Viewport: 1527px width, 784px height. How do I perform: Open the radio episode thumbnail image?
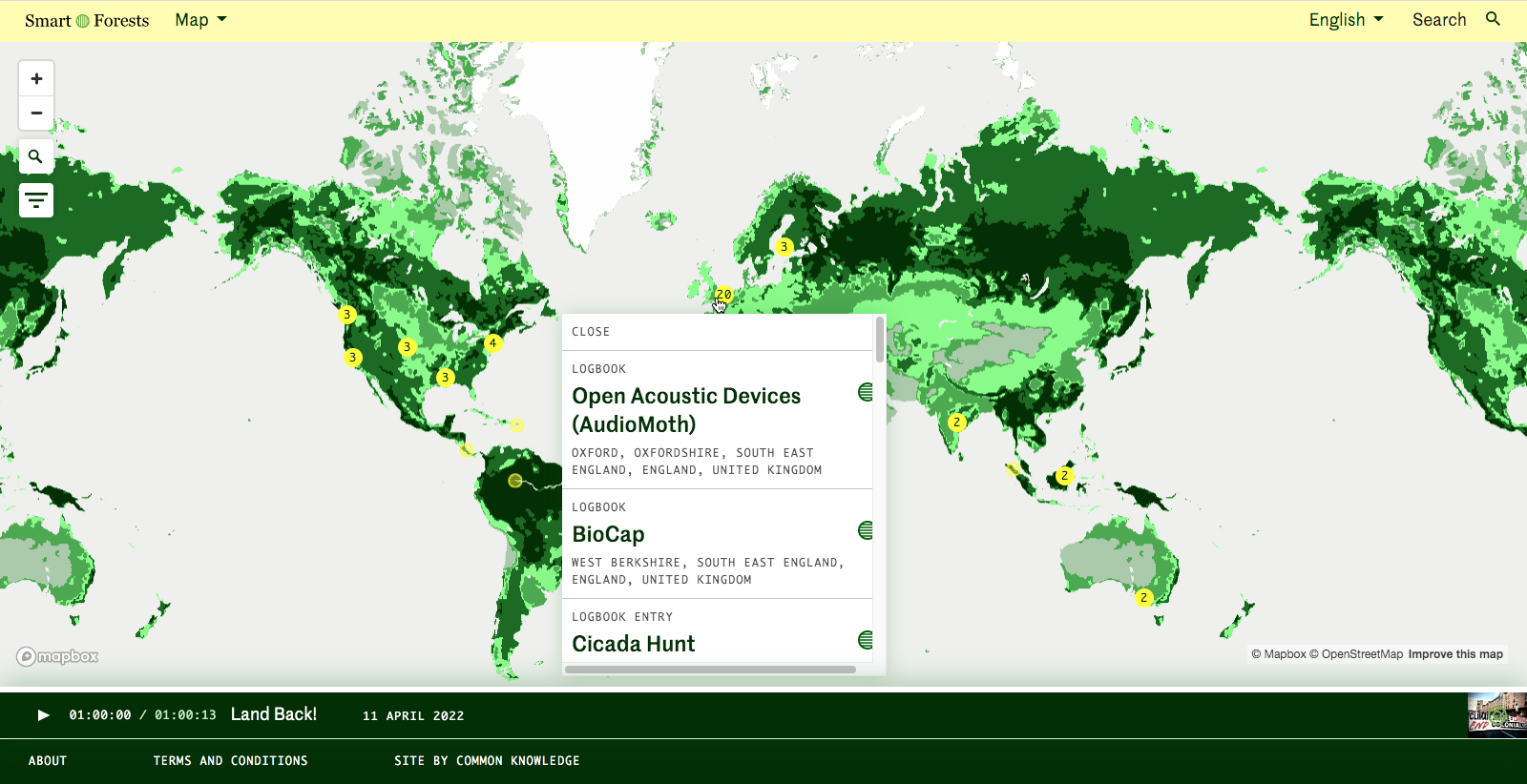[1496, 715]
